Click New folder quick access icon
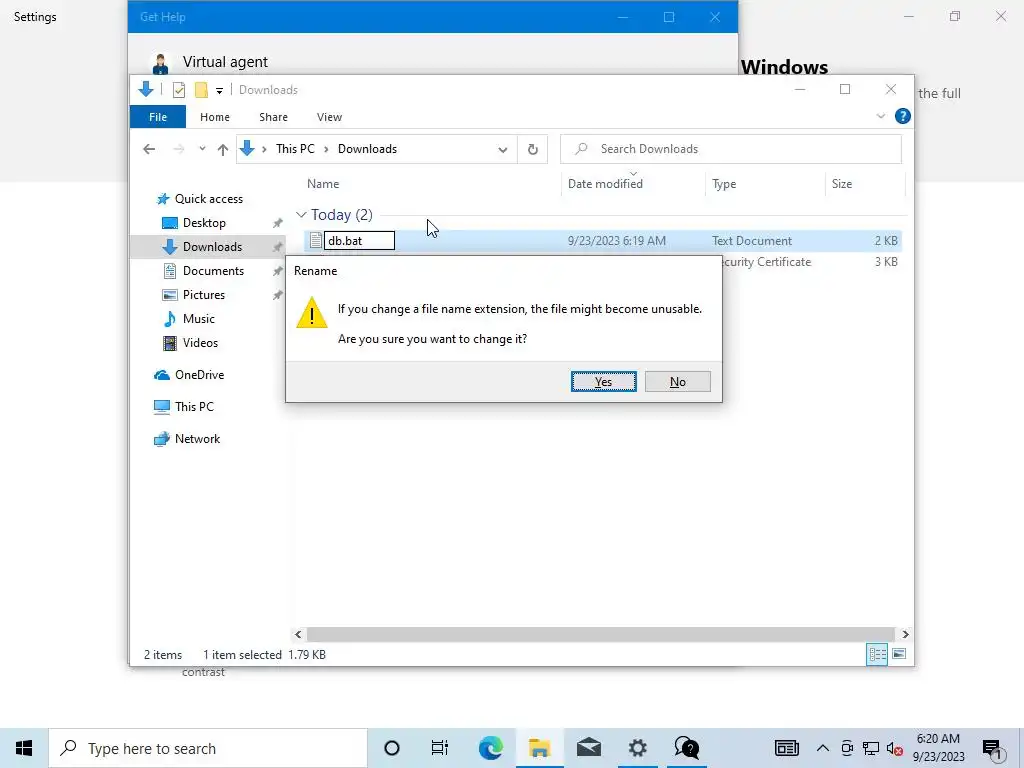The height and width of the screenshot is (768, 1024). click(x=201, y=89)
